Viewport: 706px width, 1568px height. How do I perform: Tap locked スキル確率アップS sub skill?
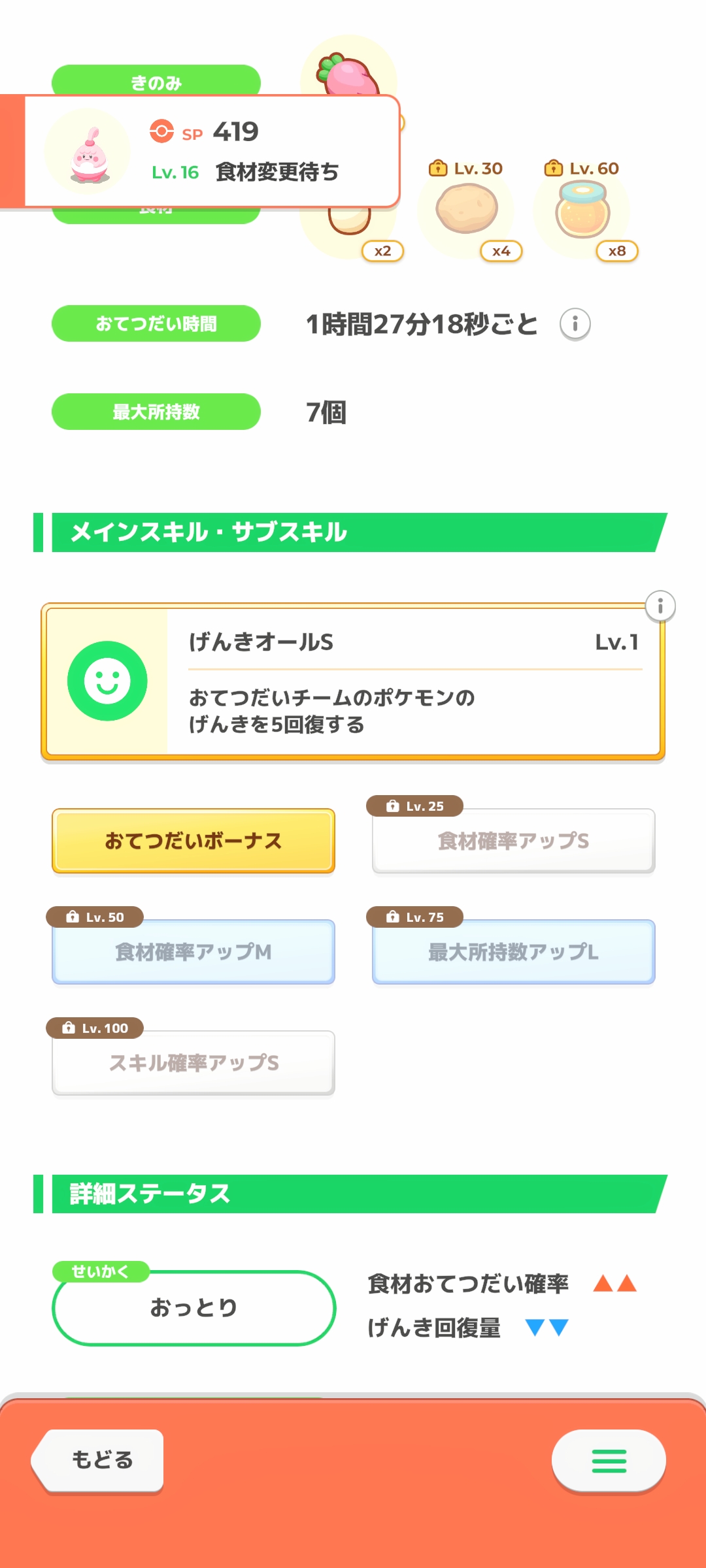coord(193,1063)
